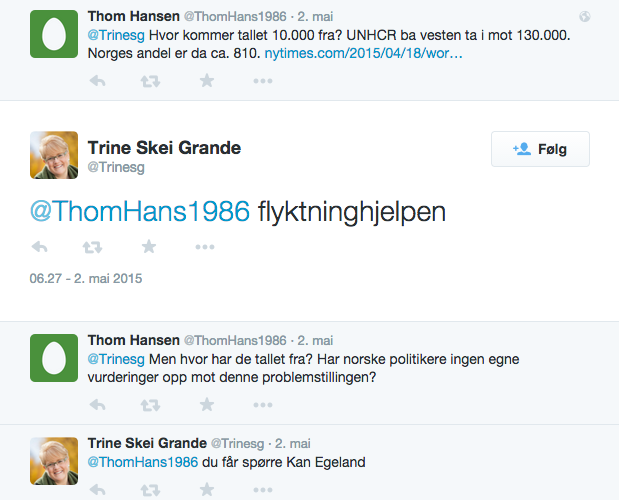Open Trine Skei Grande's large profile picture
The width and height of the screenshot is (619, 500).
pyautogui.click(x=54, y=156)
